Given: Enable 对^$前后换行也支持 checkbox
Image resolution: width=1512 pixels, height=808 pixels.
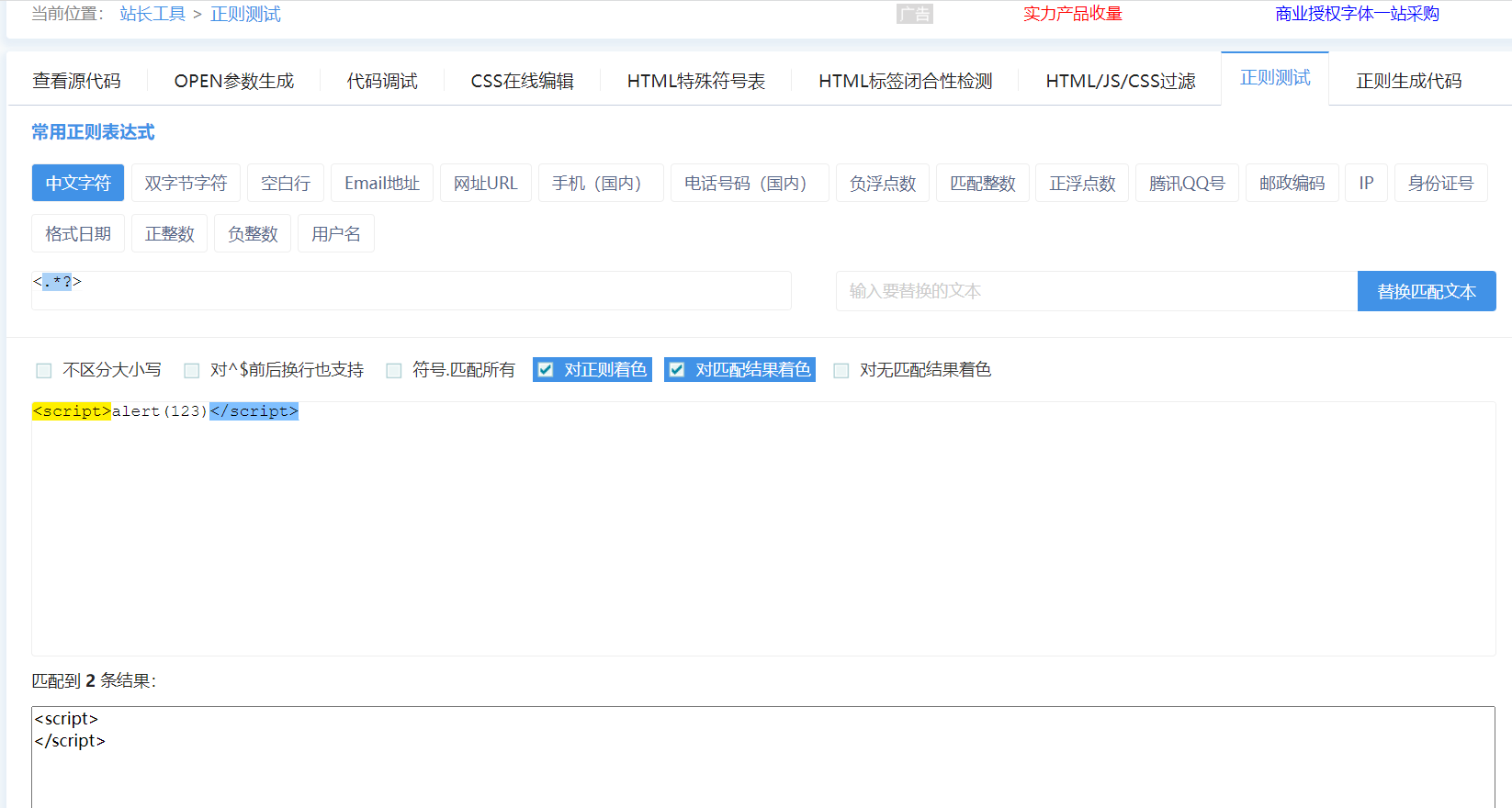Looking at the screenshot, I should click(192, 370).
